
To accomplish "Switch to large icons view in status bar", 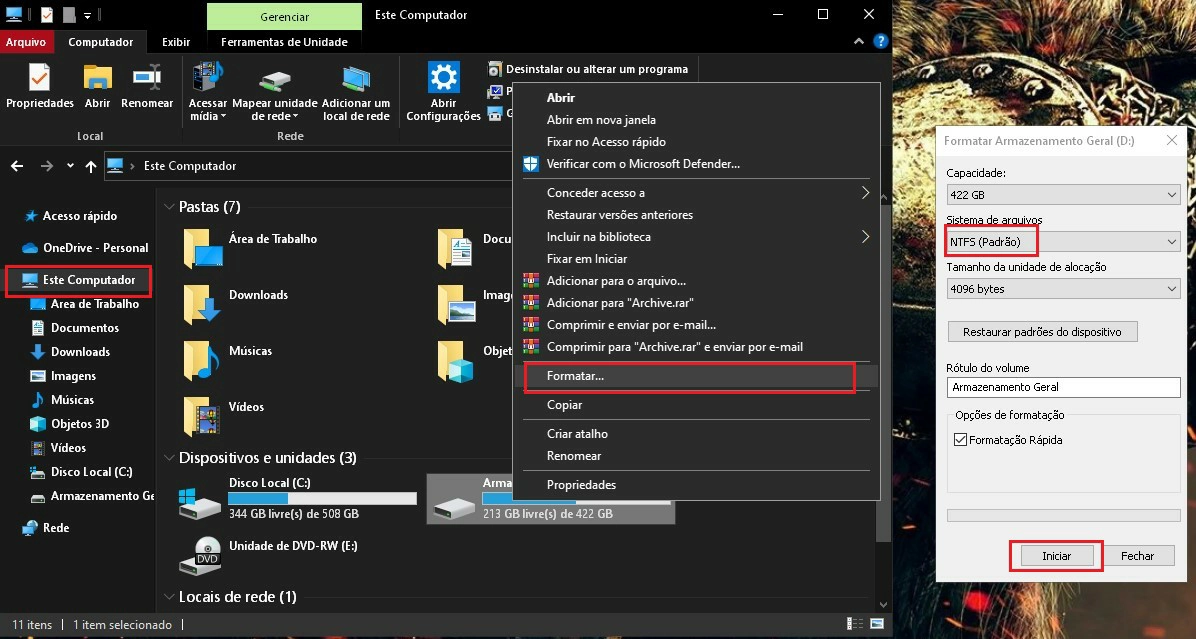I will coord(876,624).
